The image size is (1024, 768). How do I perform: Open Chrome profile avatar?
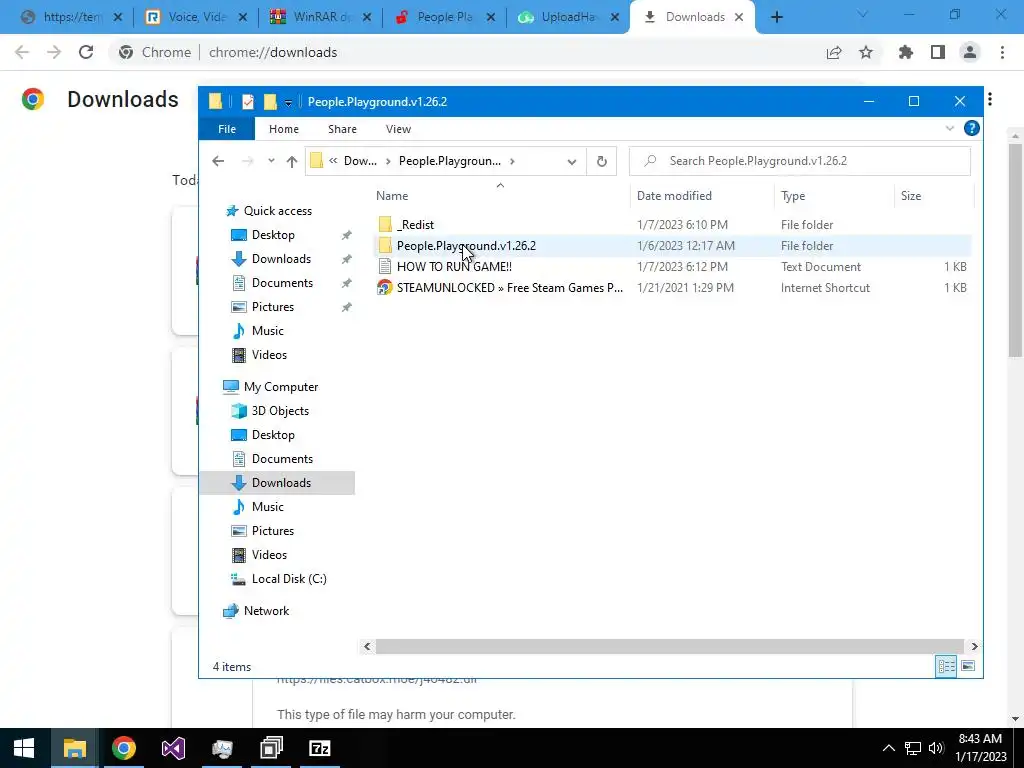tap(970, 52)
